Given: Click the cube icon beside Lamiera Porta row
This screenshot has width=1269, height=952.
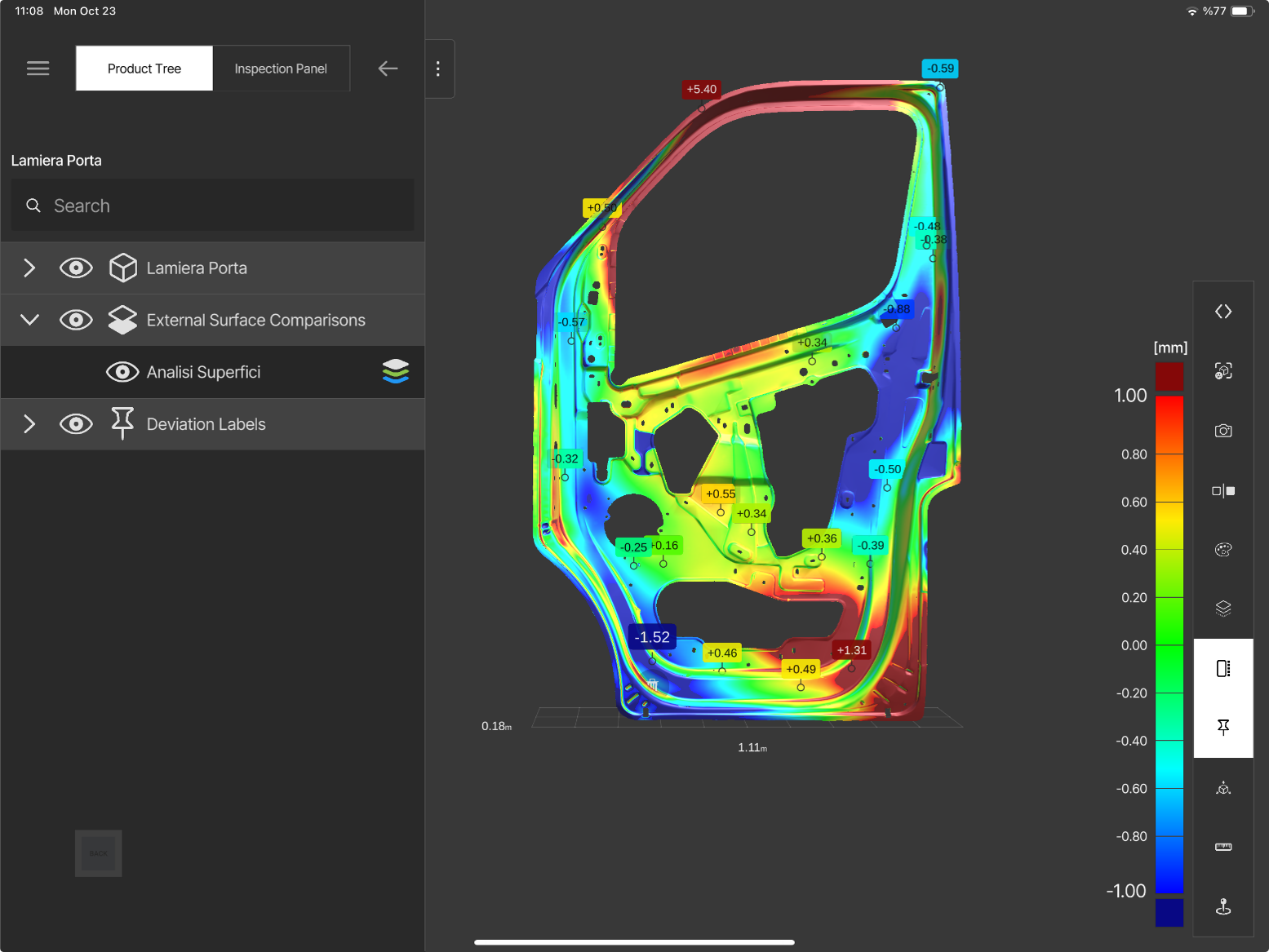Looking at the screenshot, I should point(122,268).
